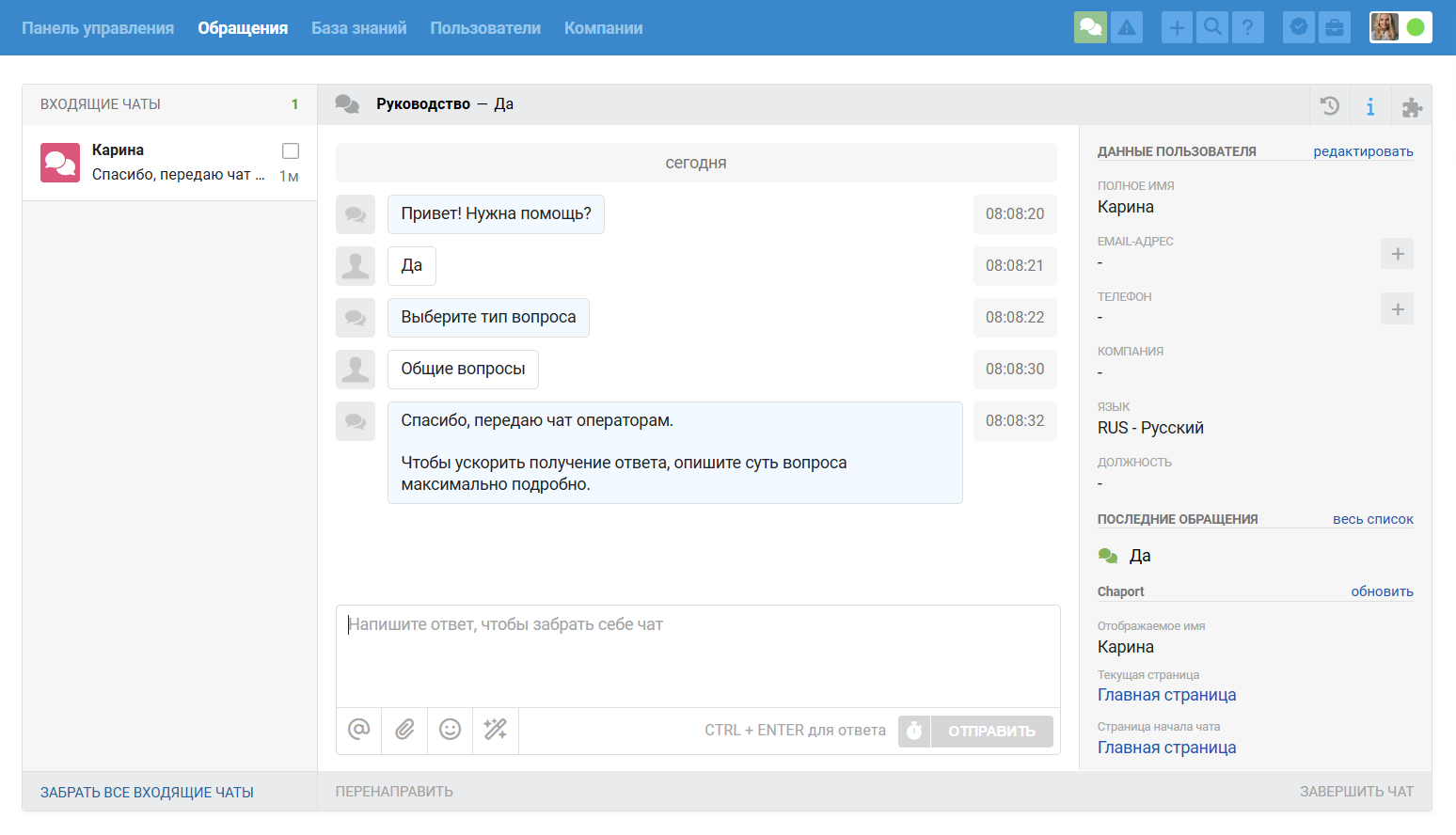Image resolution: width=1456 pixels, height=835 pixels.
Task: Focus the reply text field
Action: (698, 655)
